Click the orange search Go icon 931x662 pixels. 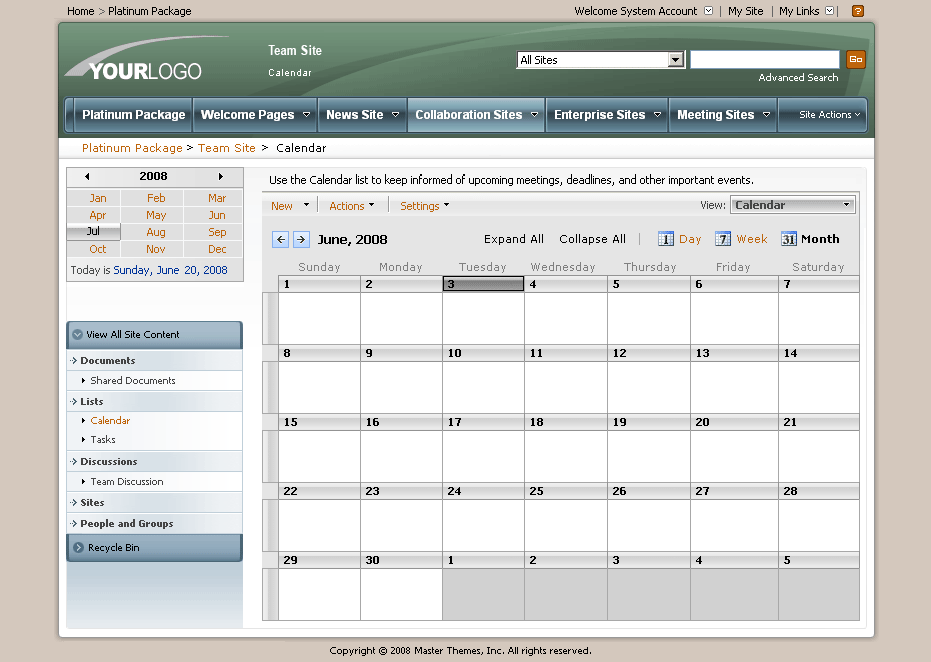[x=855, y=60]
